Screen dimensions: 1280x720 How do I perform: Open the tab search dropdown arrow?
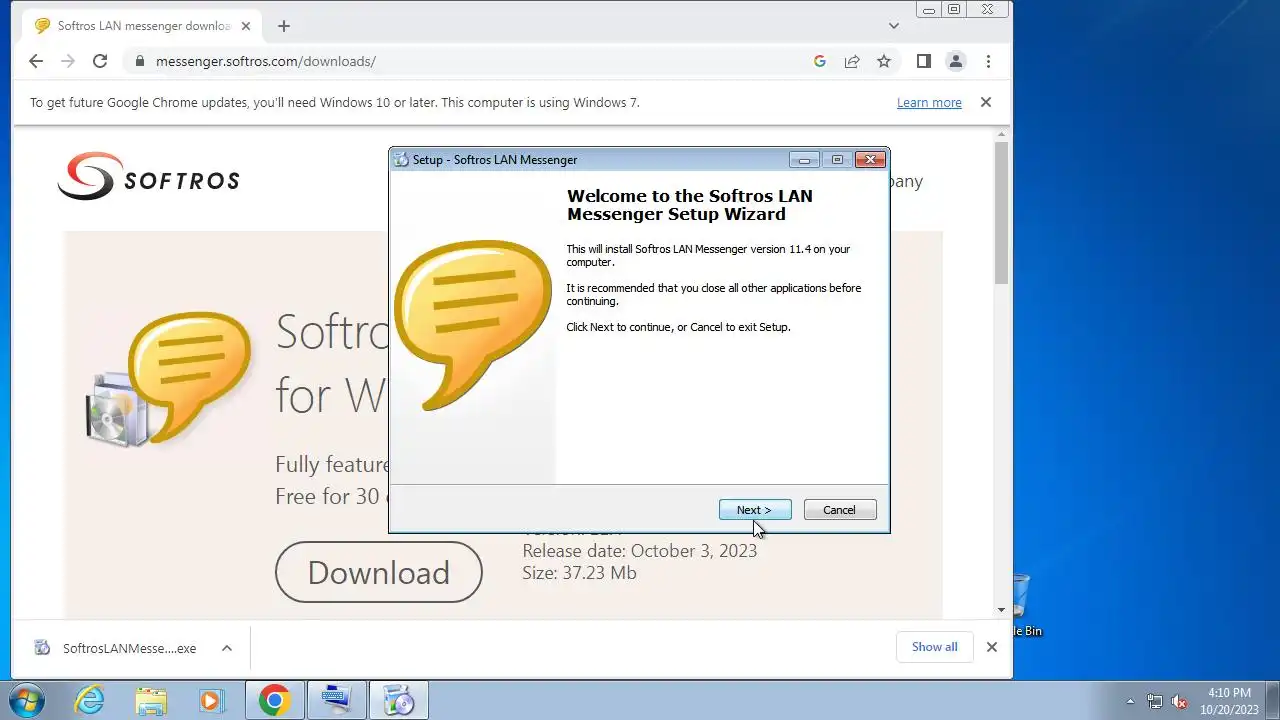pos(894,26)
